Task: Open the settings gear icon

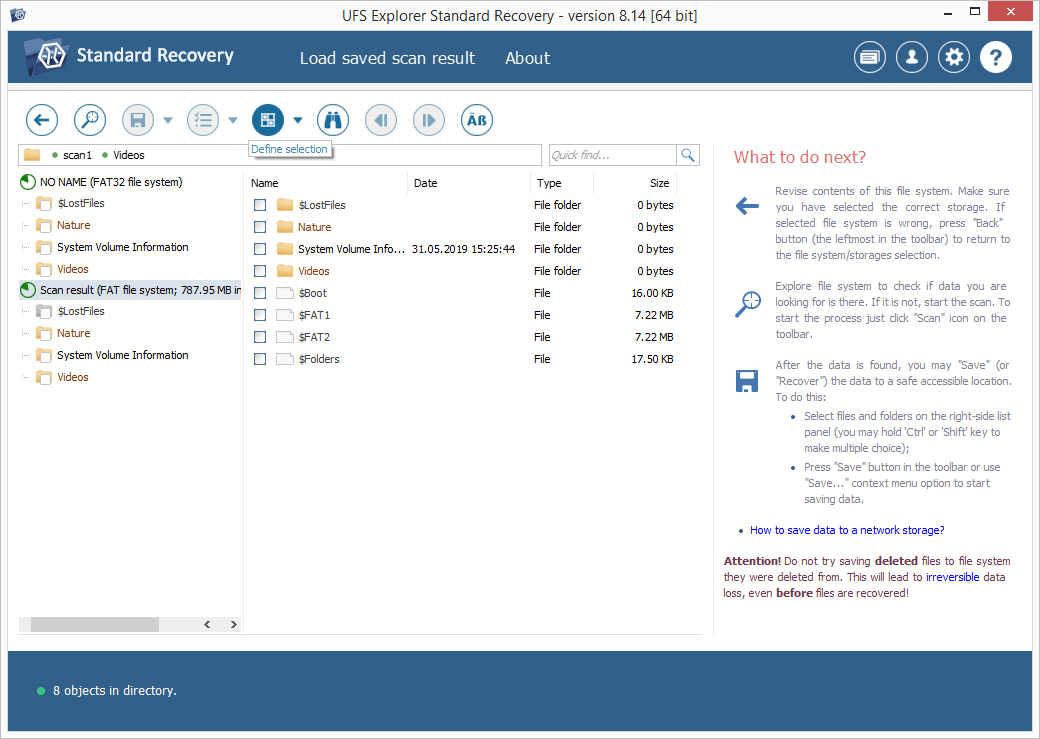Action: (954, 57)
